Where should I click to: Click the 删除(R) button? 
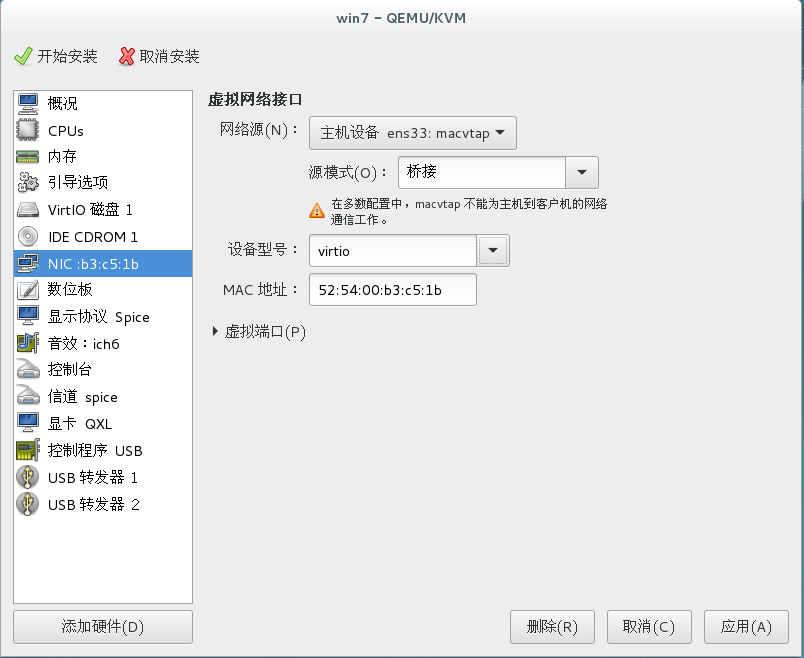click(x=552, y=627)
